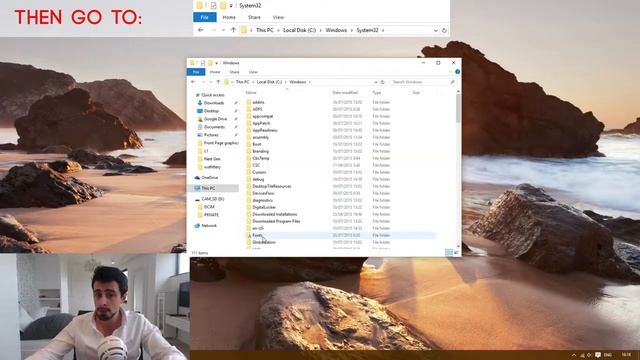This screenshot has width=640, height=360.
Task: Refresh the Windows folder view
Action: (x=382, y=82)
